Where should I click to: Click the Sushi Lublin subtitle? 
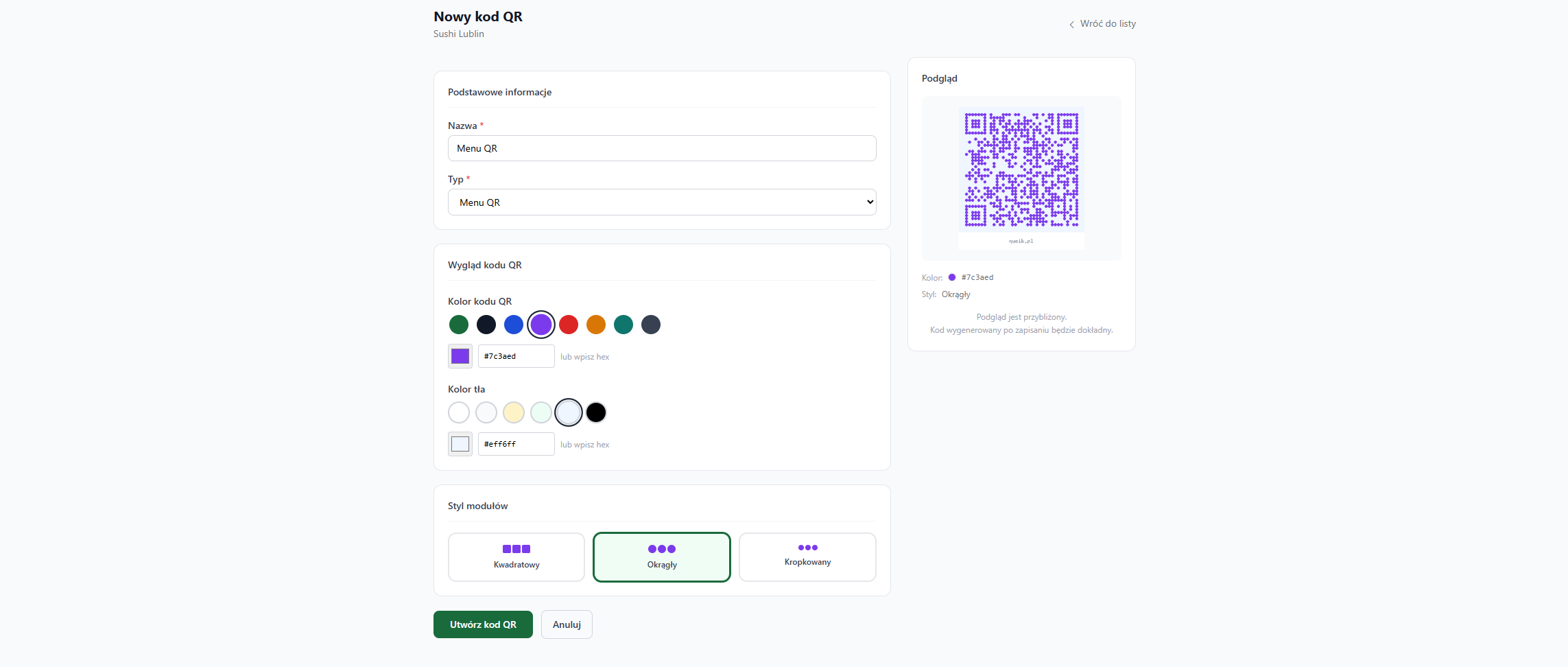pyautogui.click(x=459, y=34)
